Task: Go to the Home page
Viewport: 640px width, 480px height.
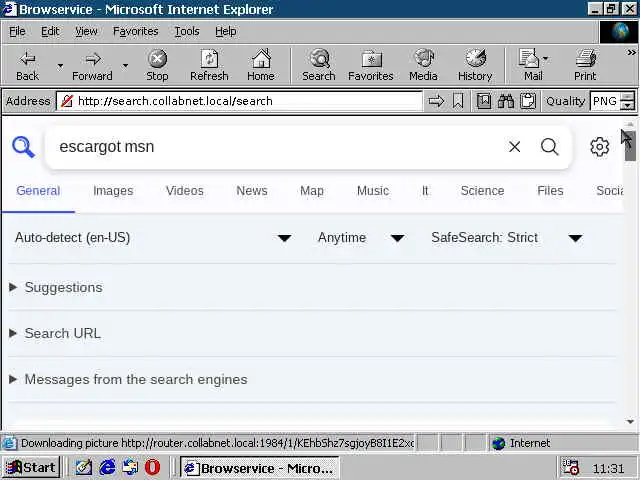Action: [261, 66]
